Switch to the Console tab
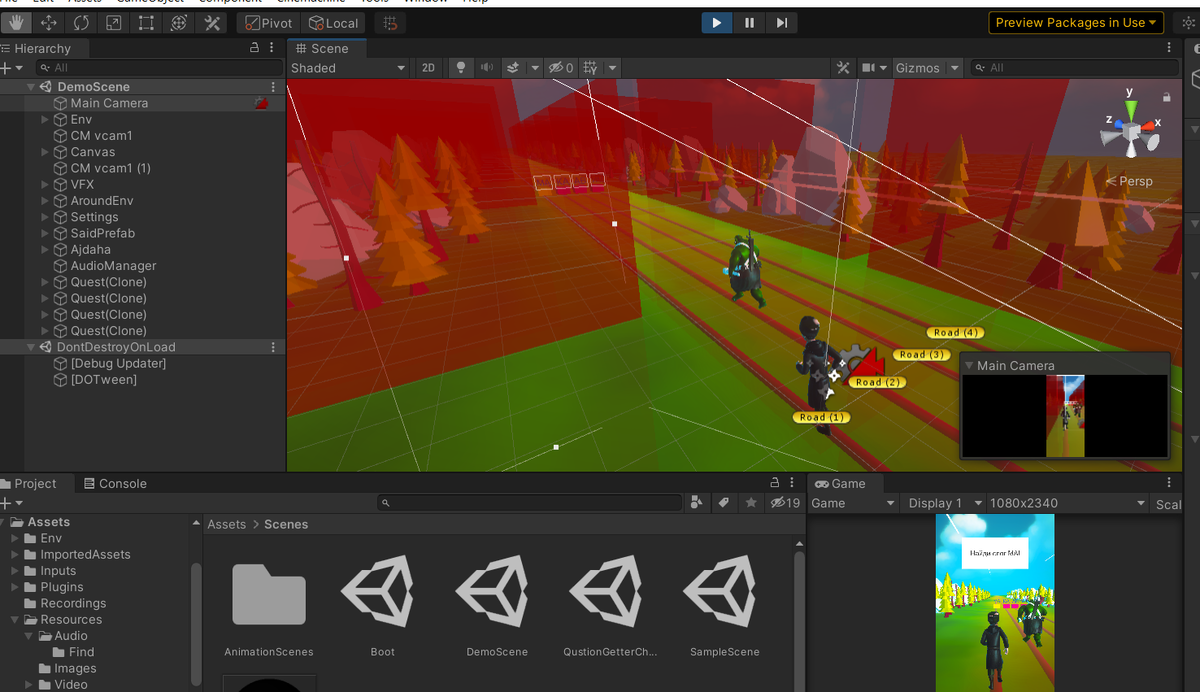The image size is (1200, 692). [114, 483]
